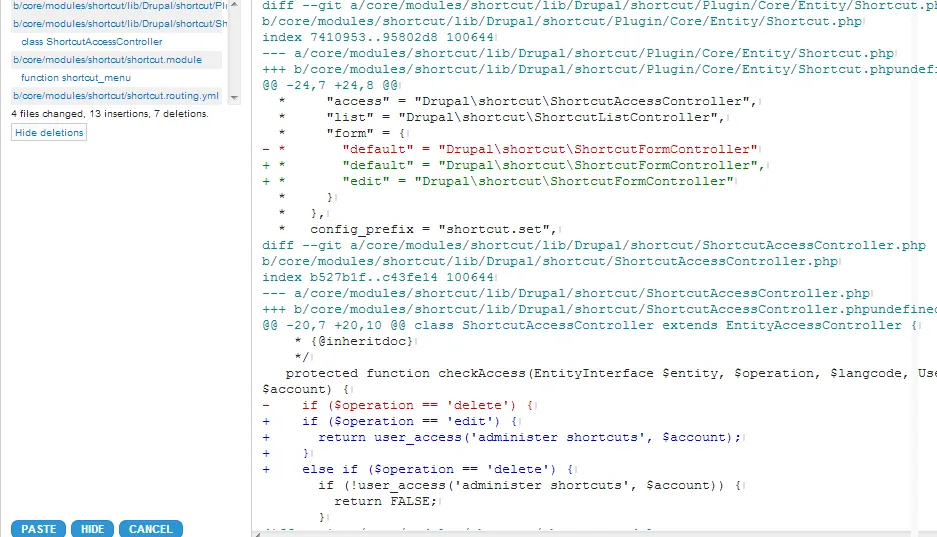Click the added "edit" ShortcutFormController line

[x=498, y=181]
